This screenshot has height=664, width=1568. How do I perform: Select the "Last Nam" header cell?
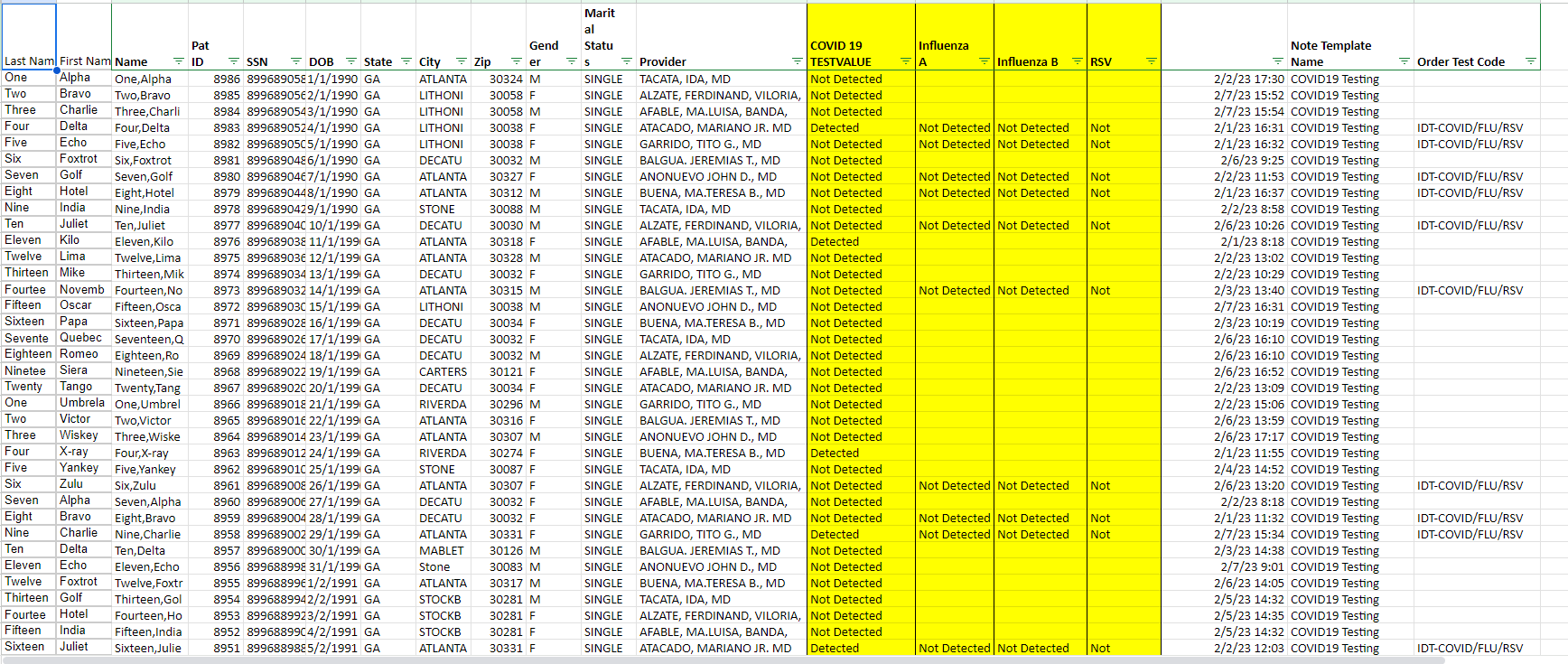[29, 37]
